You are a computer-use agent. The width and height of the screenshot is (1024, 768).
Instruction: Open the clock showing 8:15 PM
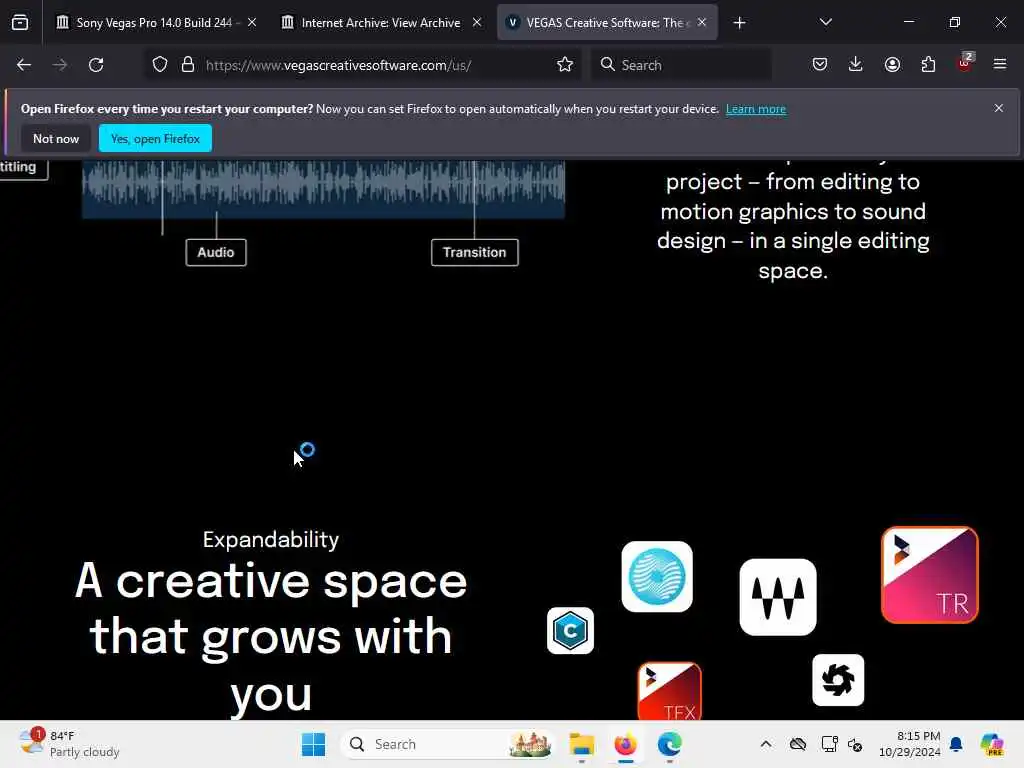pos(909,744)
